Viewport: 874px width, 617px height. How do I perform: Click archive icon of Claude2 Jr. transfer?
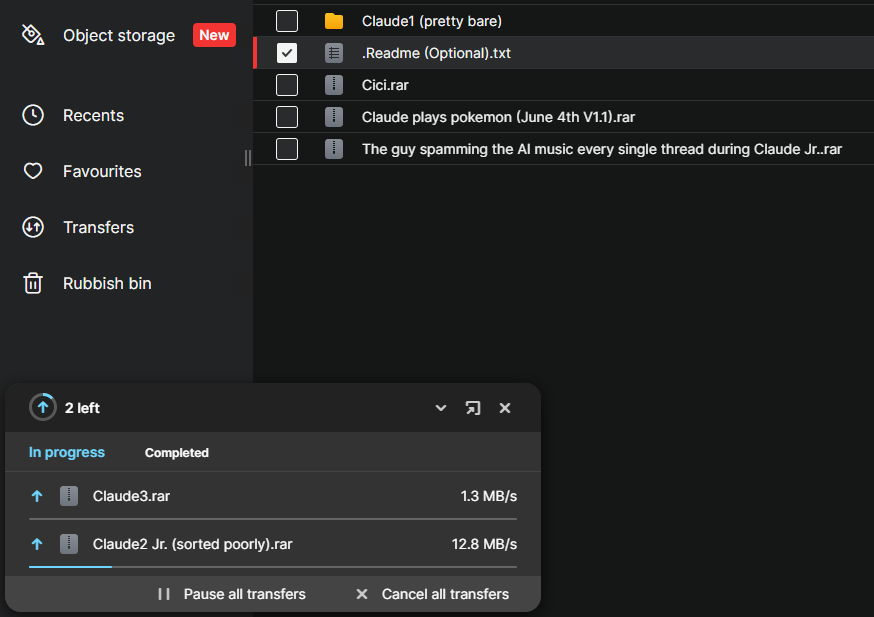coord(69,544)
